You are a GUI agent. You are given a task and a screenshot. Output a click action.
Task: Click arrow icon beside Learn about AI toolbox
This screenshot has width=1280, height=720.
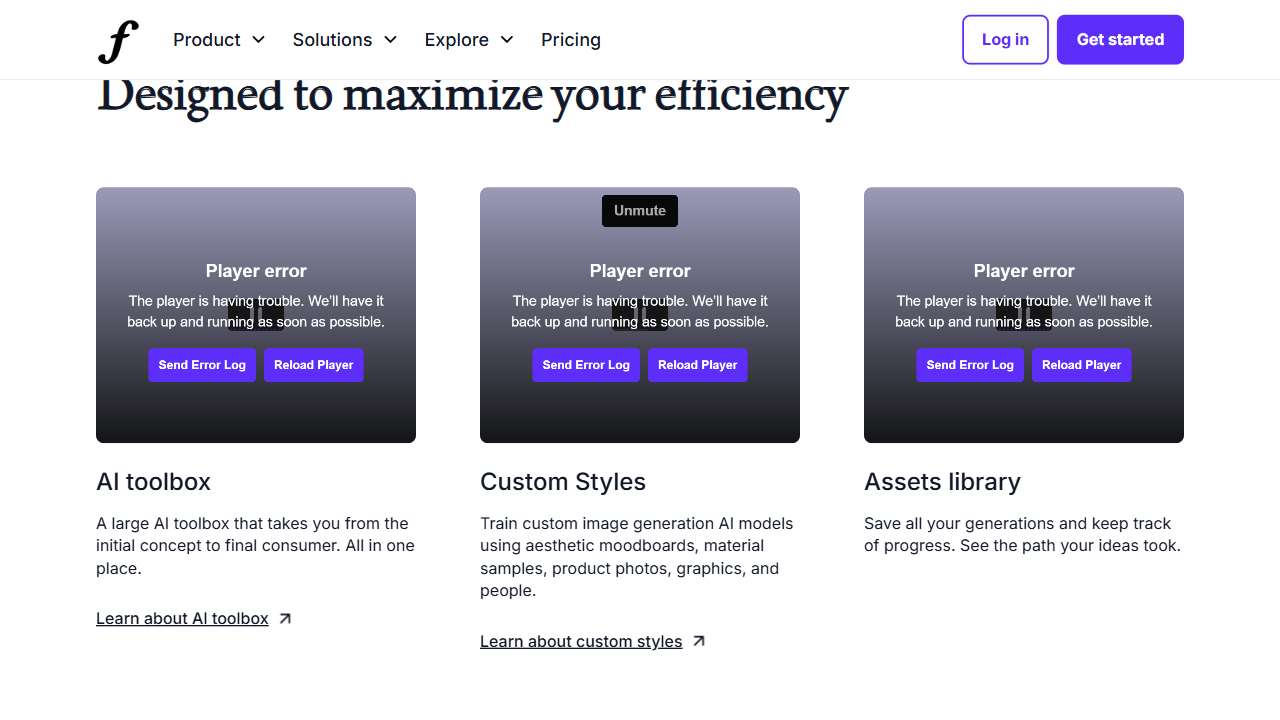click(285, 619)
